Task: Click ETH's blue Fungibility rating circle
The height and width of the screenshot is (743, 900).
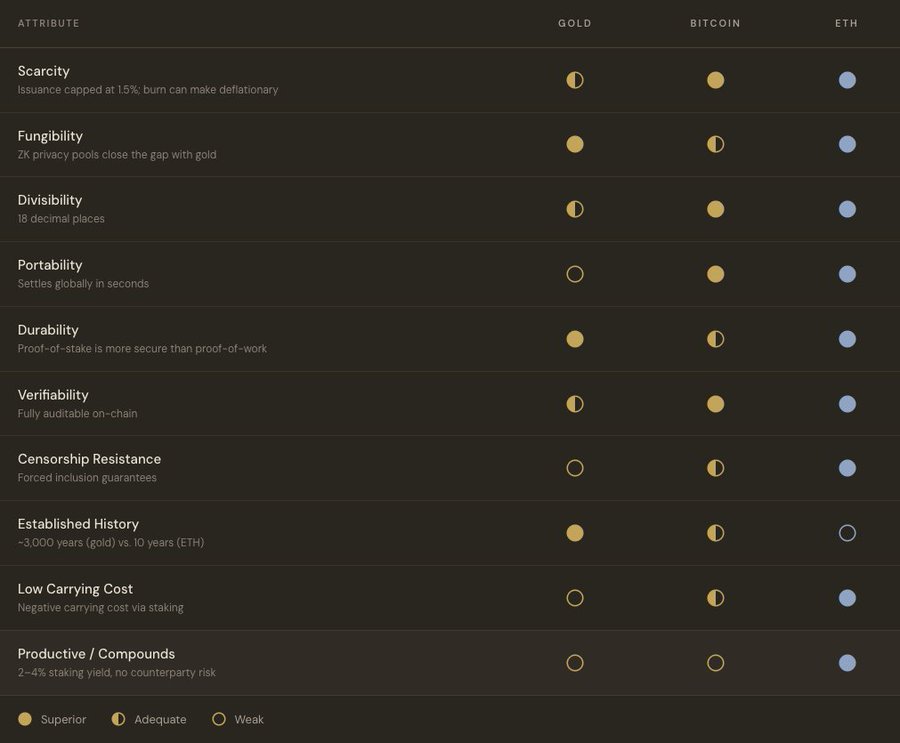Action: pos(847,144)
